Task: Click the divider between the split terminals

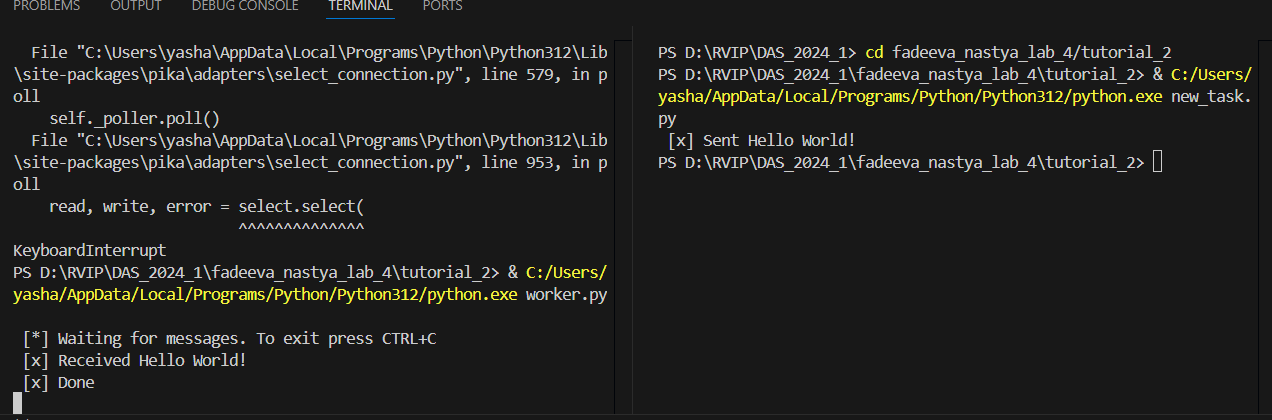Action: [x=632, y=220]
